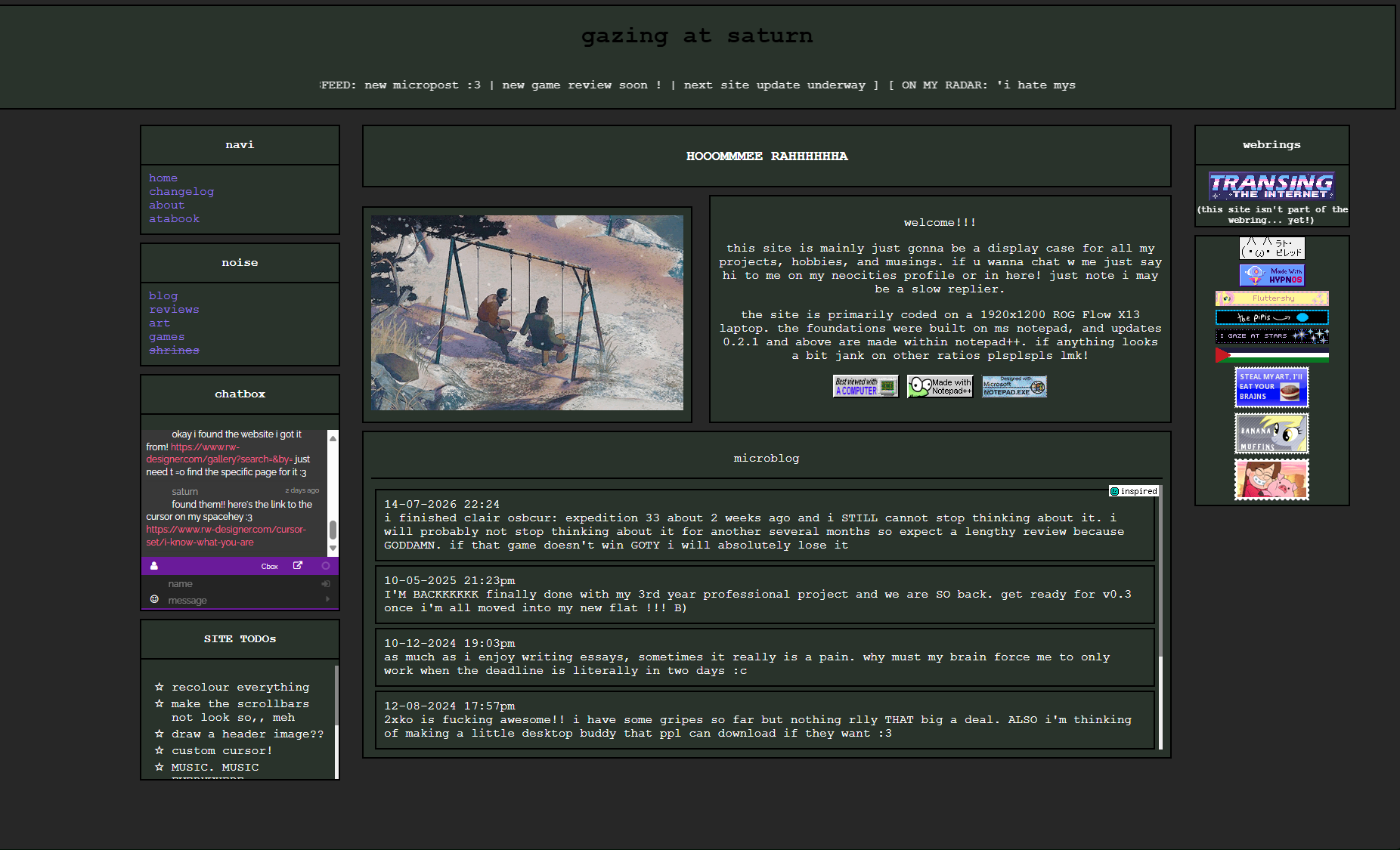Click the struck-through shrines link
1400x850 pixels.
[x=174, y=351]
